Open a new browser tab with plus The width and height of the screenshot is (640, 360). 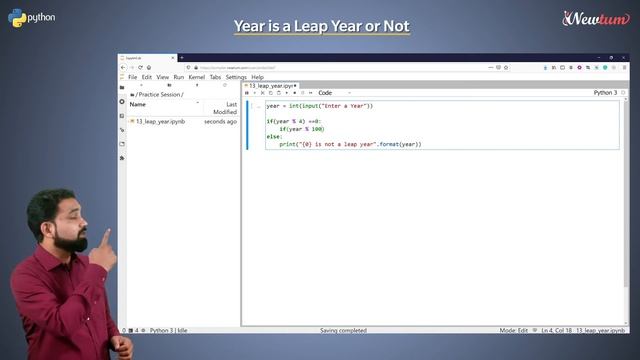[182, 58]
